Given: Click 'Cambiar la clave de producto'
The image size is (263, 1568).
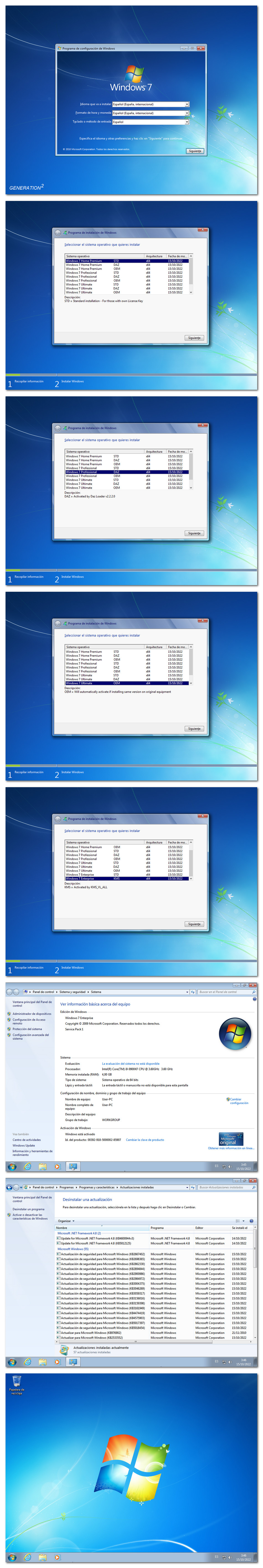Looking at the screenshot, I should point(145,1140).
